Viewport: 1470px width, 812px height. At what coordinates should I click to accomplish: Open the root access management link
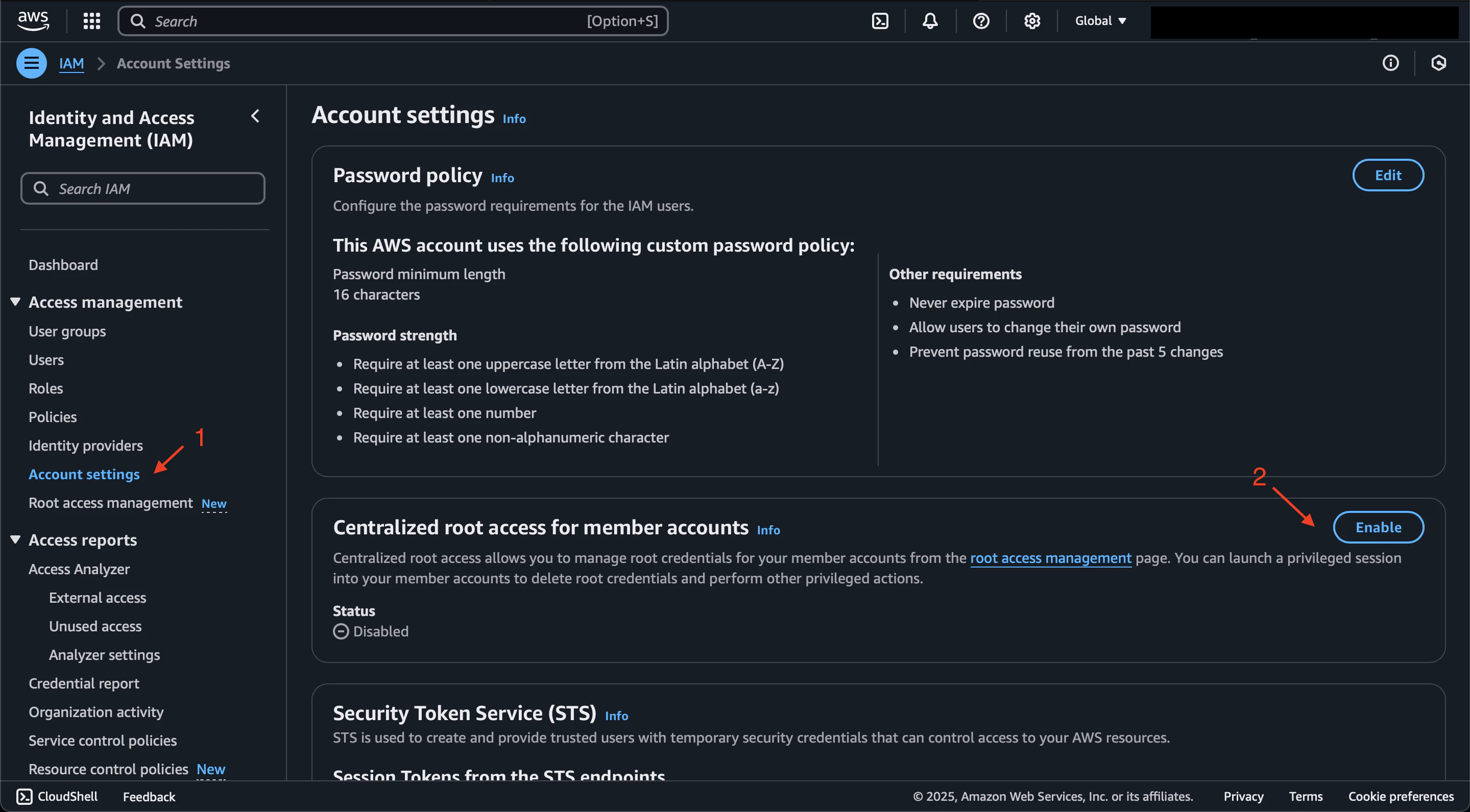1050,558
